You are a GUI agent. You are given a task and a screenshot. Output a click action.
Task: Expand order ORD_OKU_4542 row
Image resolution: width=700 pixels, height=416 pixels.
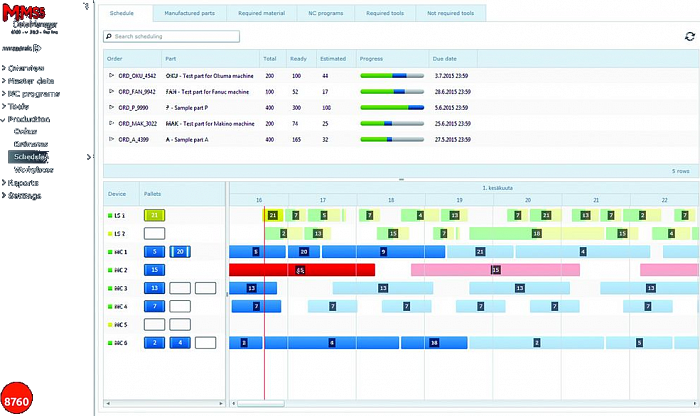tap(111, 75)
